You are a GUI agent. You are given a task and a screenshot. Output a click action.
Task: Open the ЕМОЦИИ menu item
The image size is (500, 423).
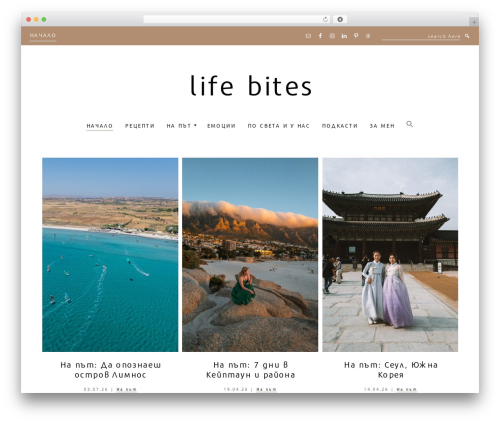pos(221,126)
